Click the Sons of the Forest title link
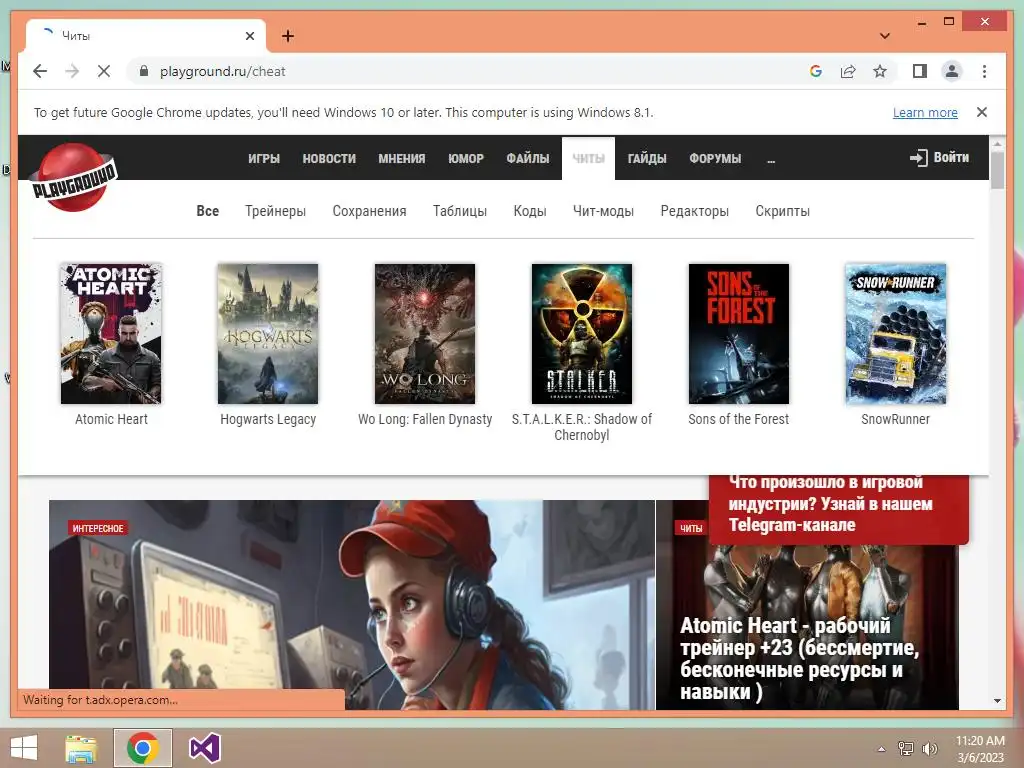This screenshot has width=1024, height=768. point(739,419)
